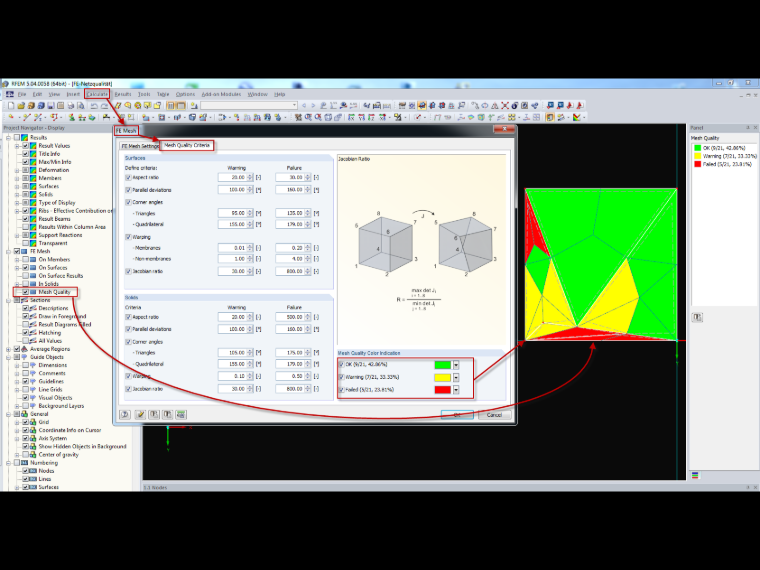This screenshot has height=570, width=760.
Task: Switch to FE Mesh Settings tab
Action: click(140, 146)
